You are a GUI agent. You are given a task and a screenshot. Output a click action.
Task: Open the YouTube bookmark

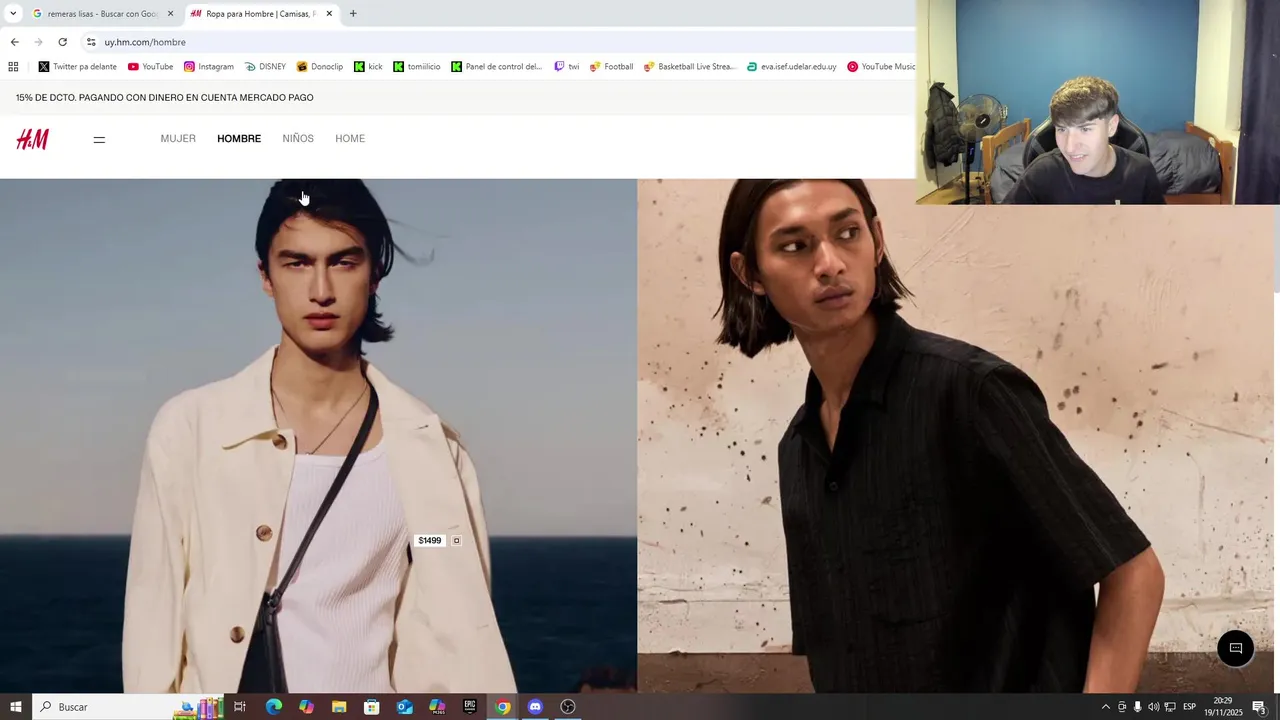coord(150,67)
